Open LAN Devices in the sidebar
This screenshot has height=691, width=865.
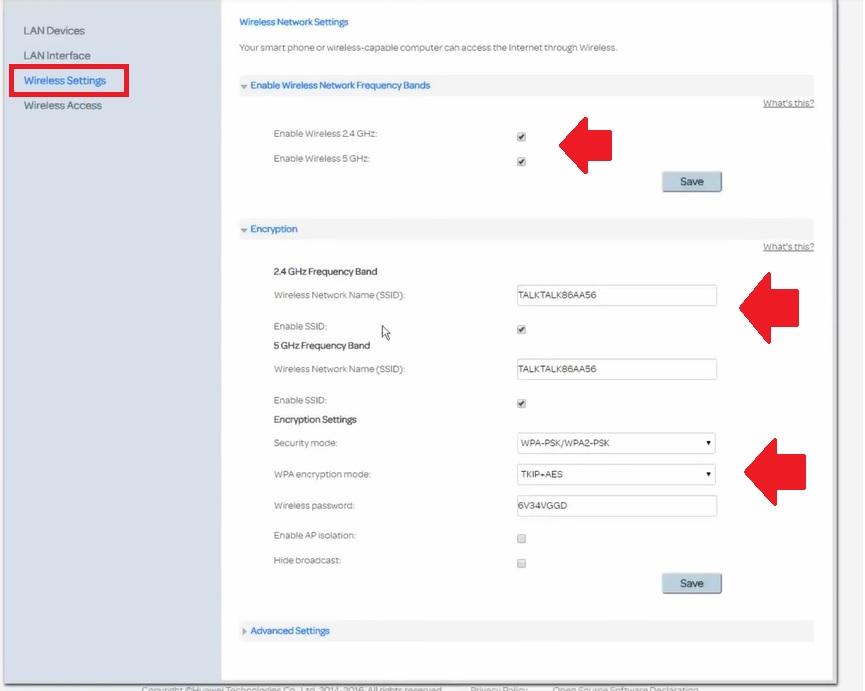tap(54, 31)
